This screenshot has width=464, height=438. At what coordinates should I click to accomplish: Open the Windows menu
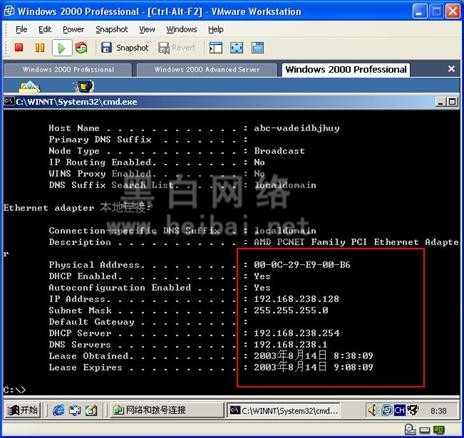point(181,29)
